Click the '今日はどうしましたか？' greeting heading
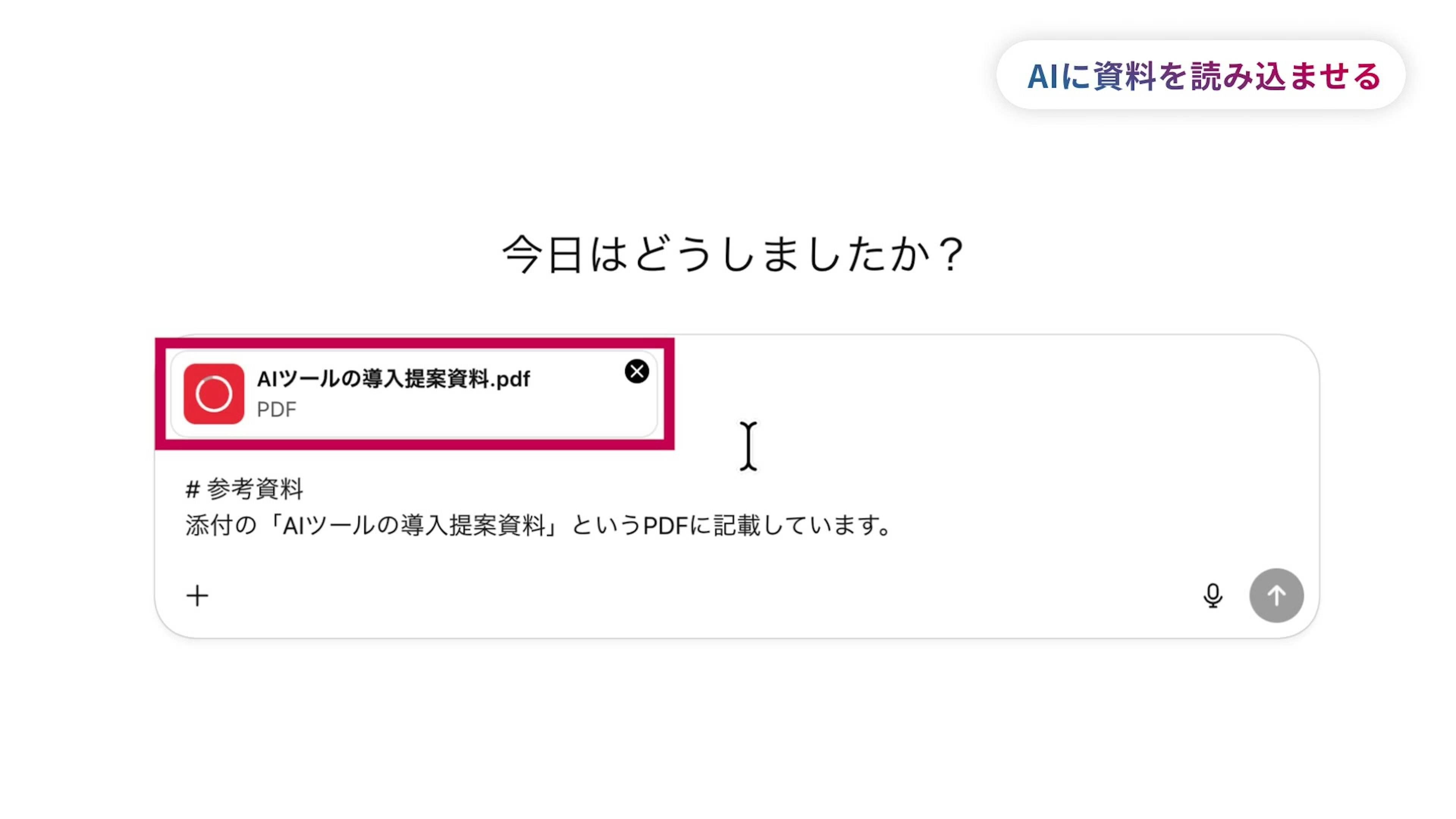The height and width of the screenshot is (819, 1456). 733,254
